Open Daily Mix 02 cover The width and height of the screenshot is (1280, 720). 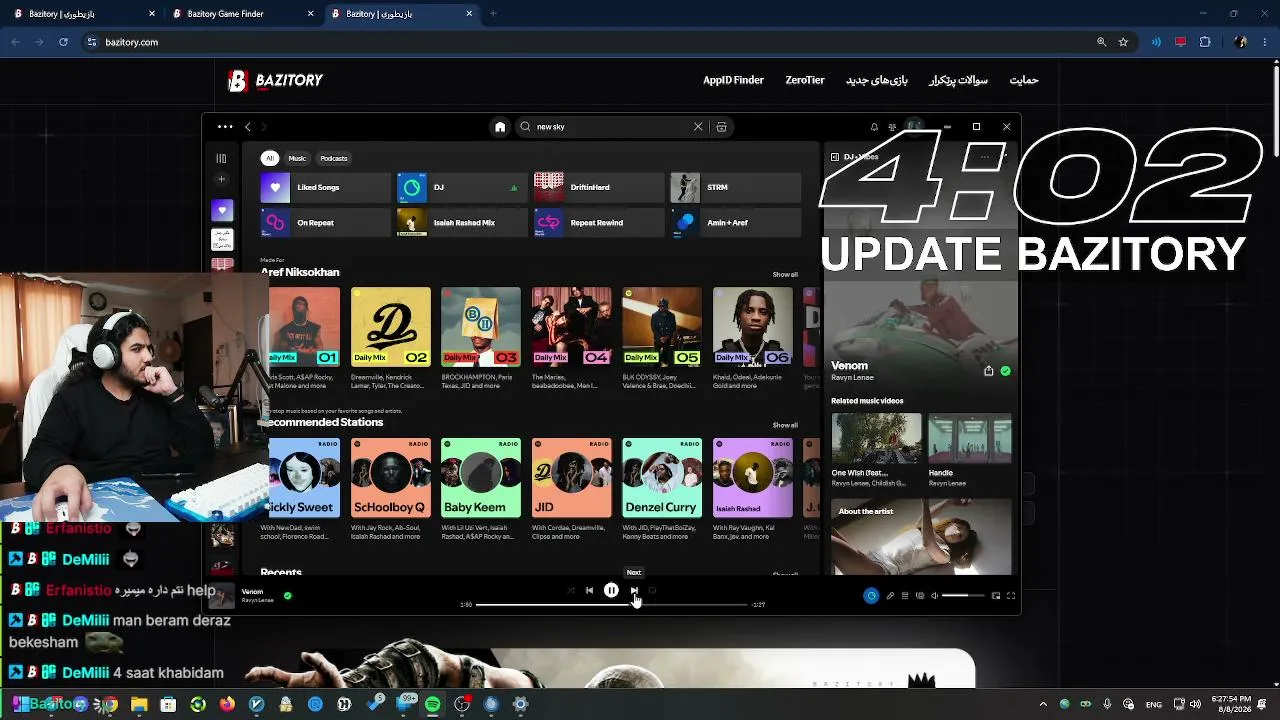391,327
